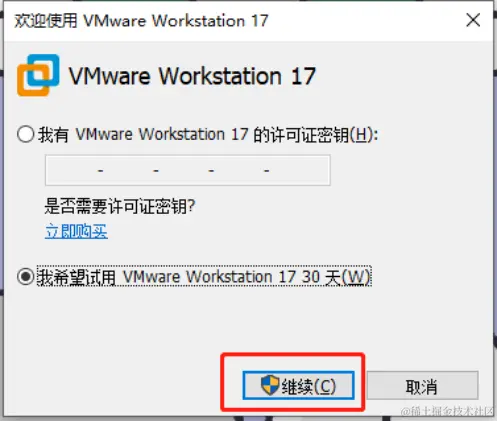The image size is (498, 421).
Task: Click the 取消 button
Action: point(422,385)
